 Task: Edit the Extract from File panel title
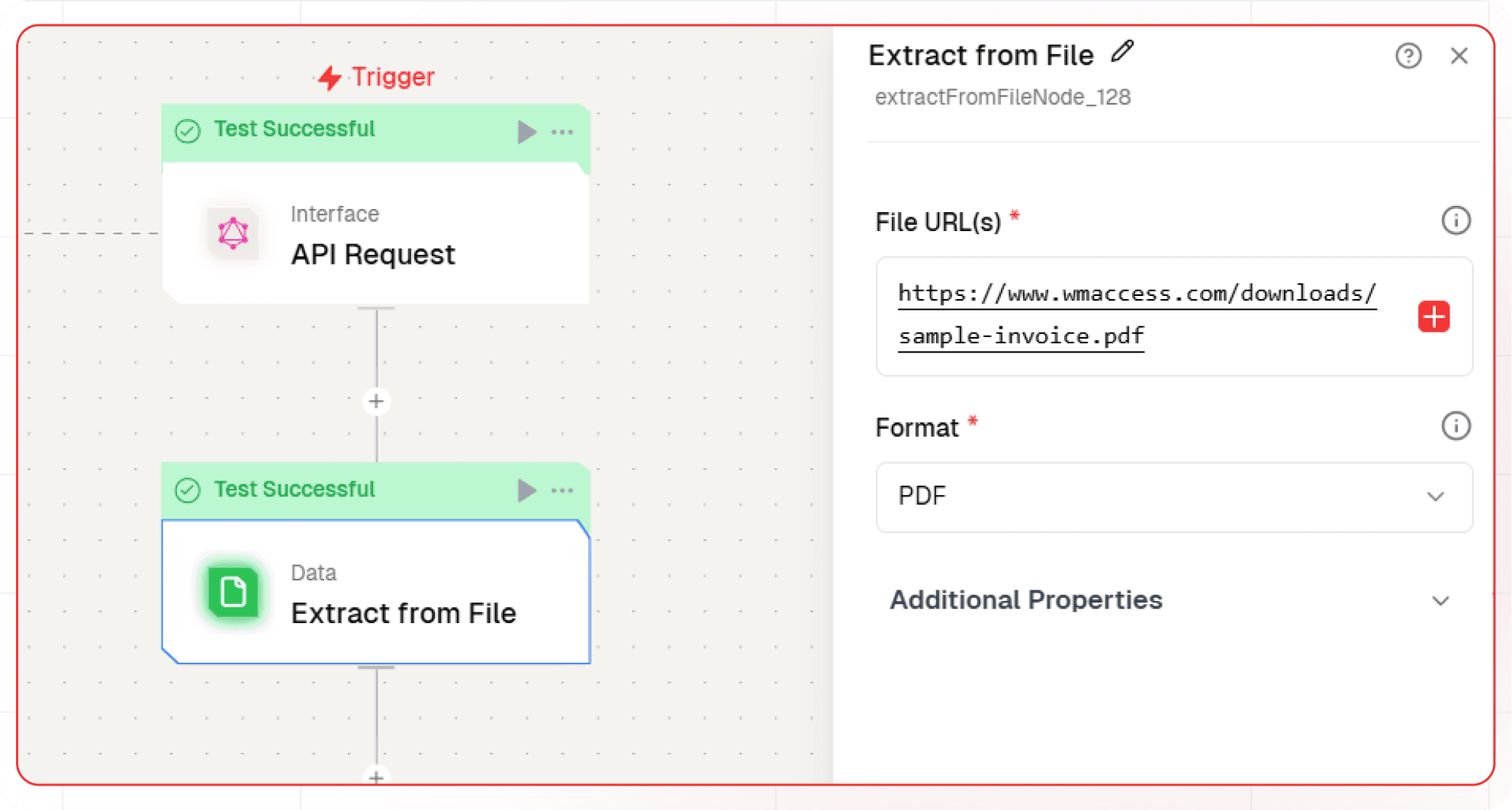point(1122,53)
